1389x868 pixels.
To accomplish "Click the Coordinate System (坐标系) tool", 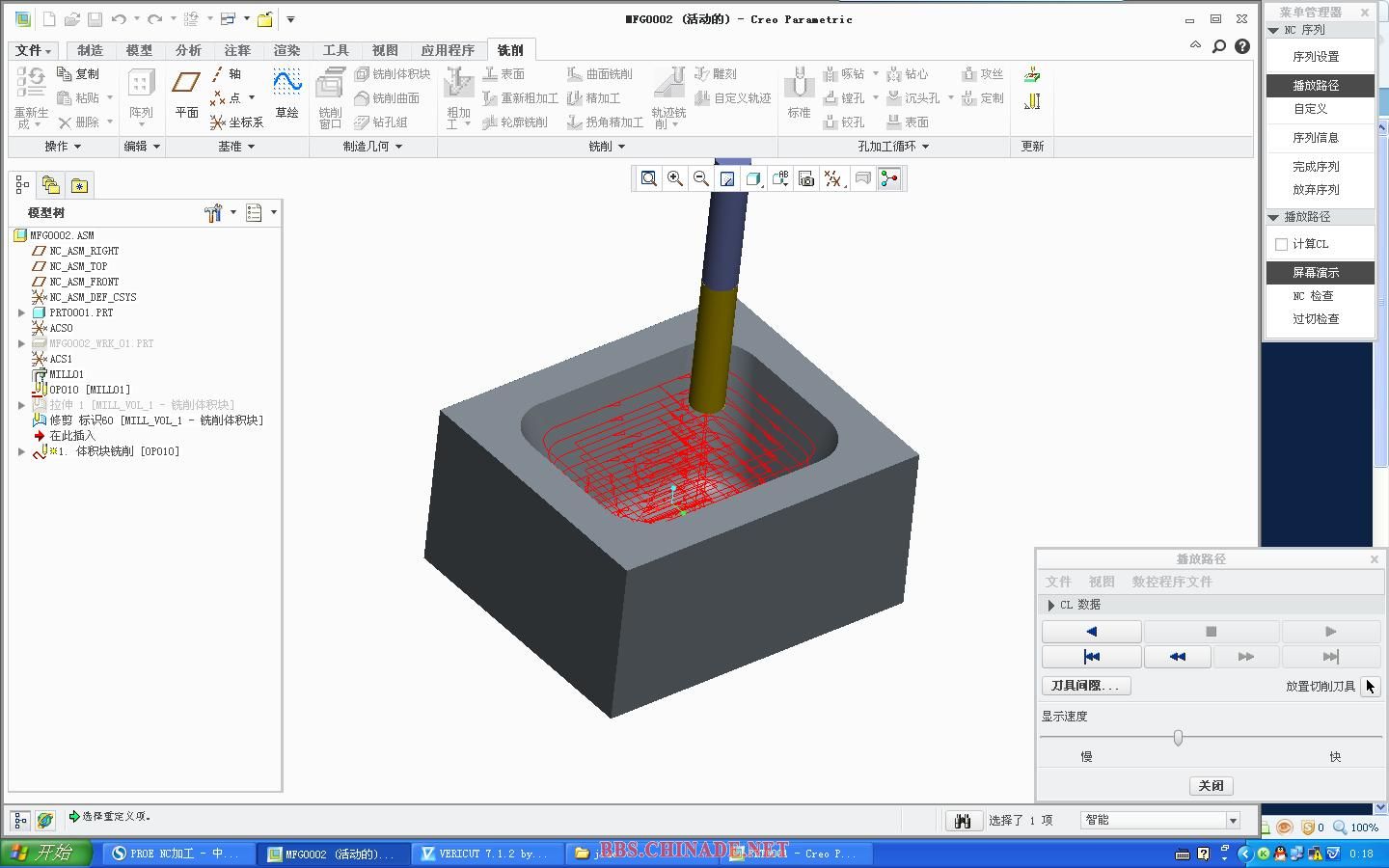I will [x=236, y=122].
